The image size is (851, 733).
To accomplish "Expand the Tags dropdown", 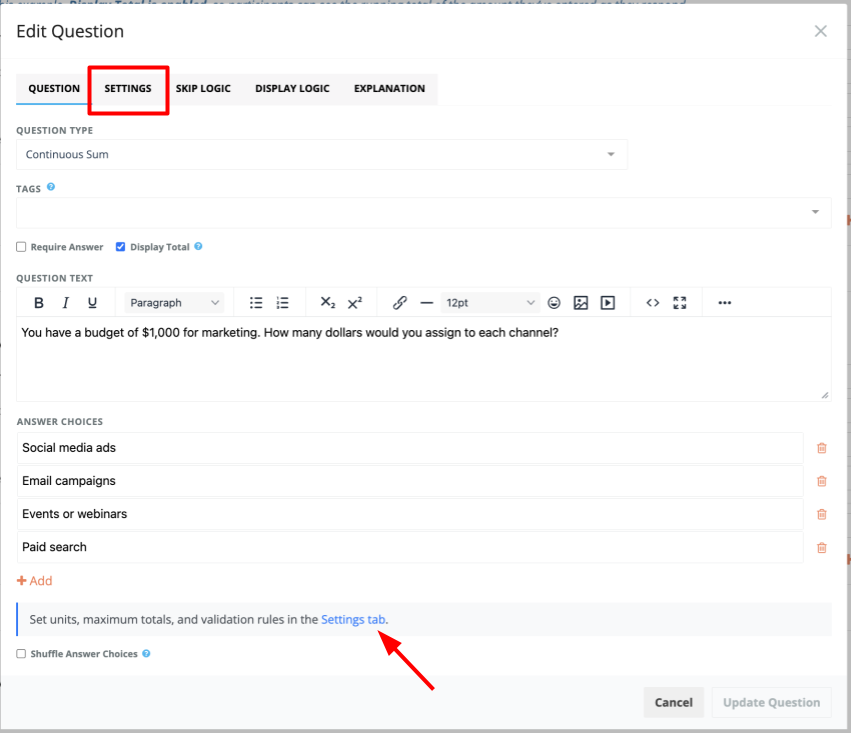I will [x=424, y=213].
